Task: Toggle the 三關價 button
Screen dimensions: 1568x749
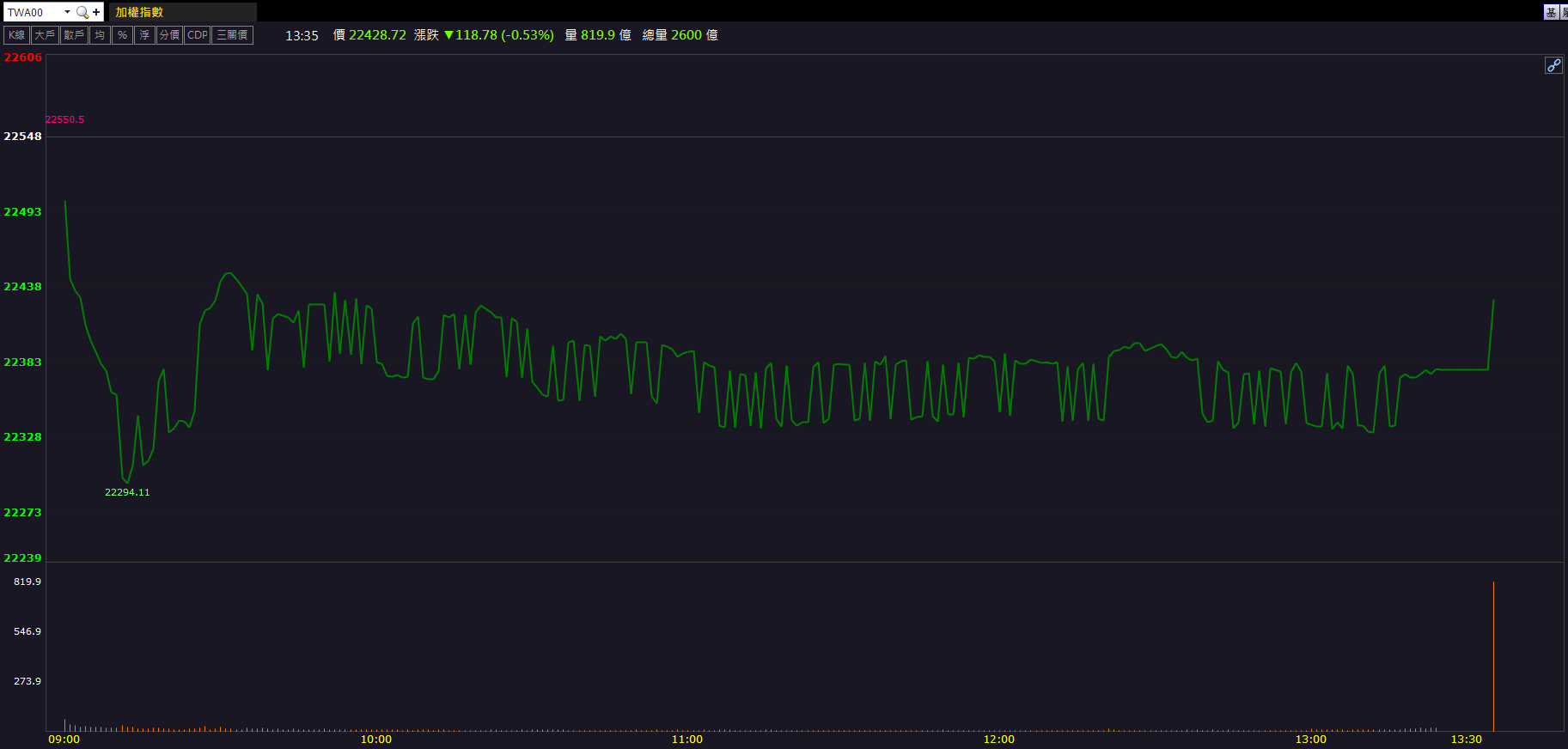Action: pyautogui.click(x=233, y=35)
